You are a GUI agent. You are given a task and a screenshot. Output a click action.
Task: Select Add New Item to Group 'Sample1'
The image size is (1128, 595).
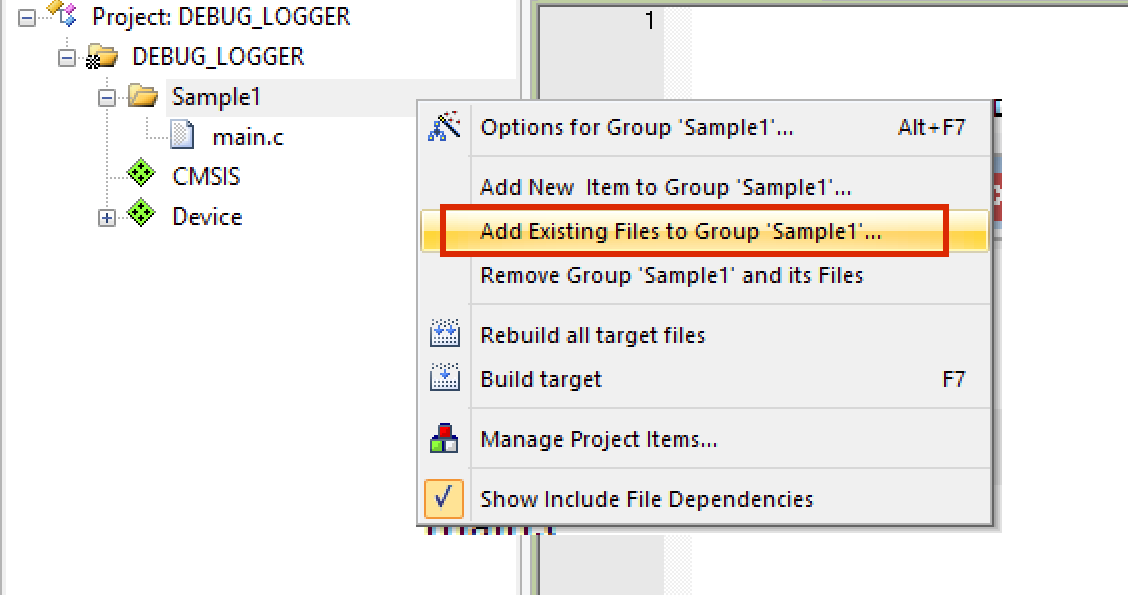[665, 187]
